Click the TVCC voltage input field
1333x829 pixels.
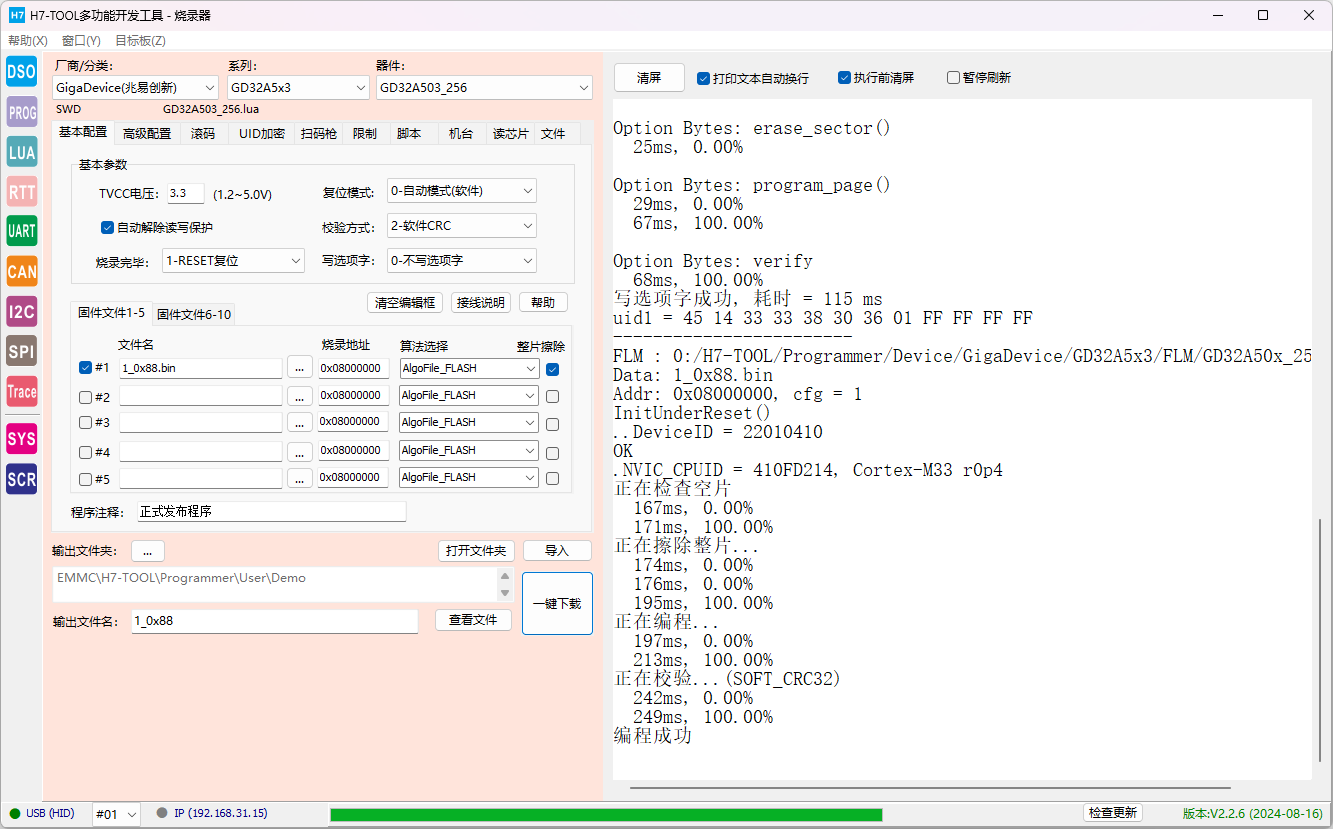[x=186, y=193]
